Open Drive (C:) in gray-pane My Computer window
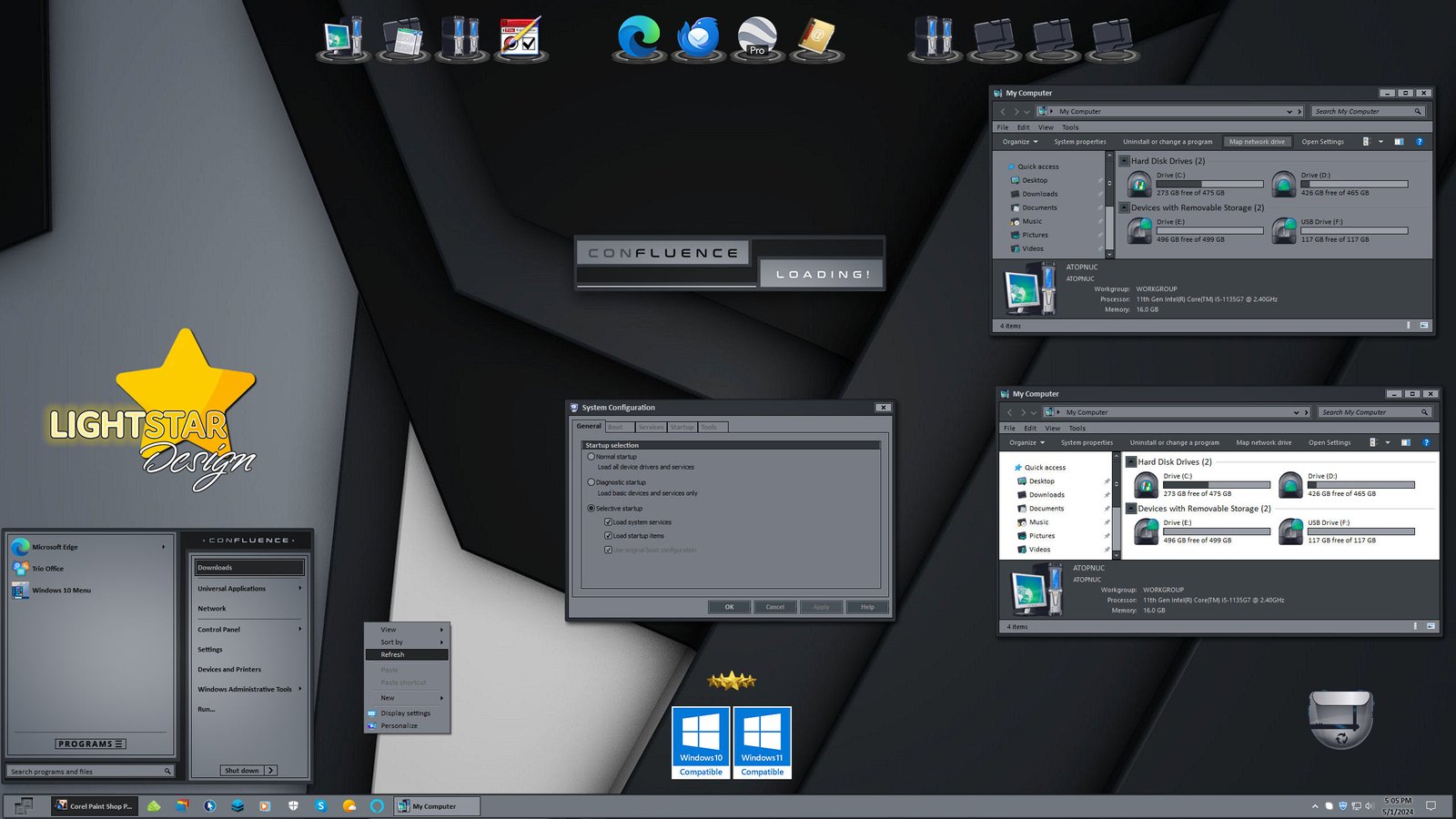This screenshot has height=819, width=1456. (x=1139, y=184)
